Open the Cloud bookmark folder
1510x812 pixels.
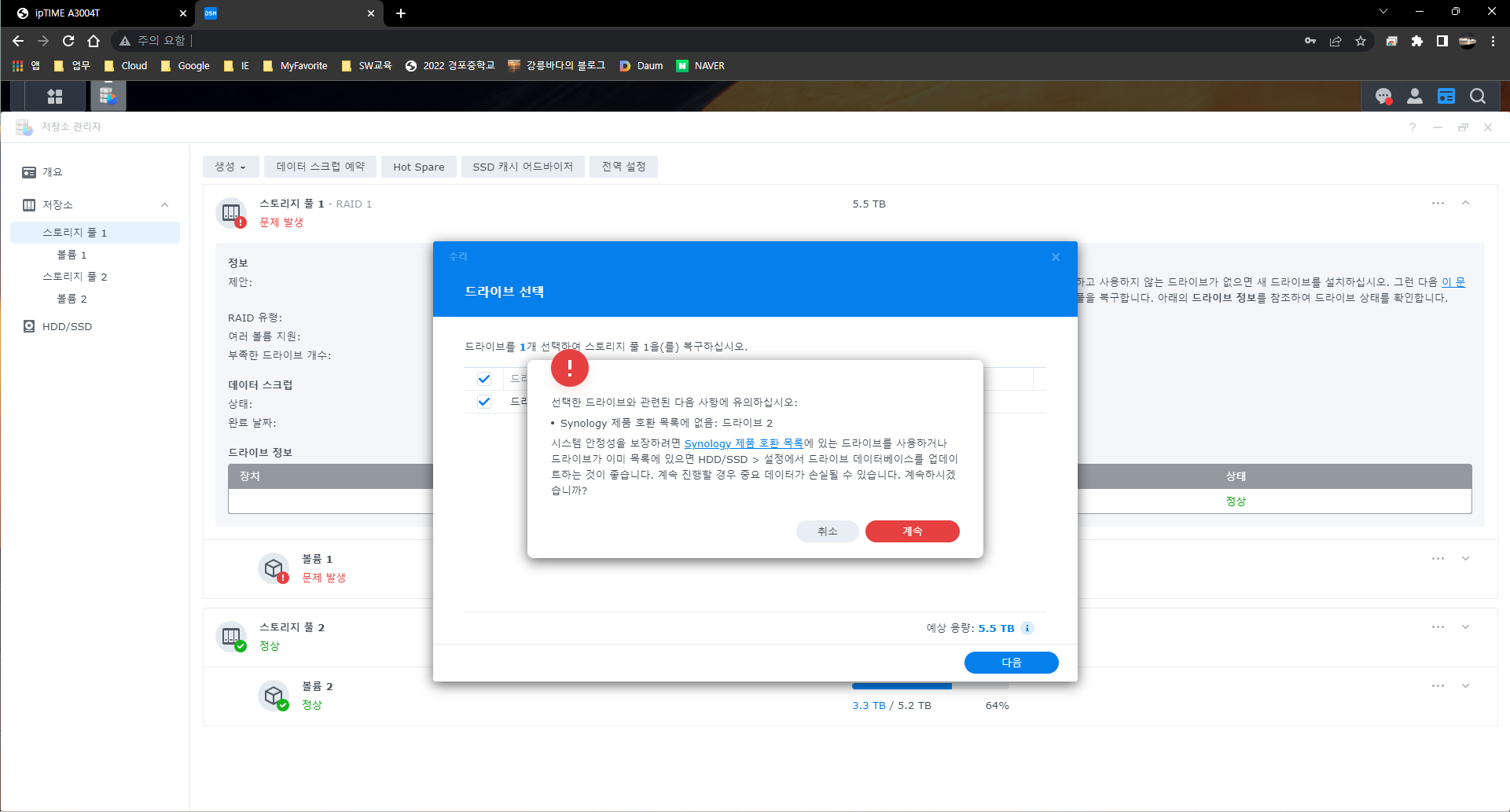click(x=126, y=66)
